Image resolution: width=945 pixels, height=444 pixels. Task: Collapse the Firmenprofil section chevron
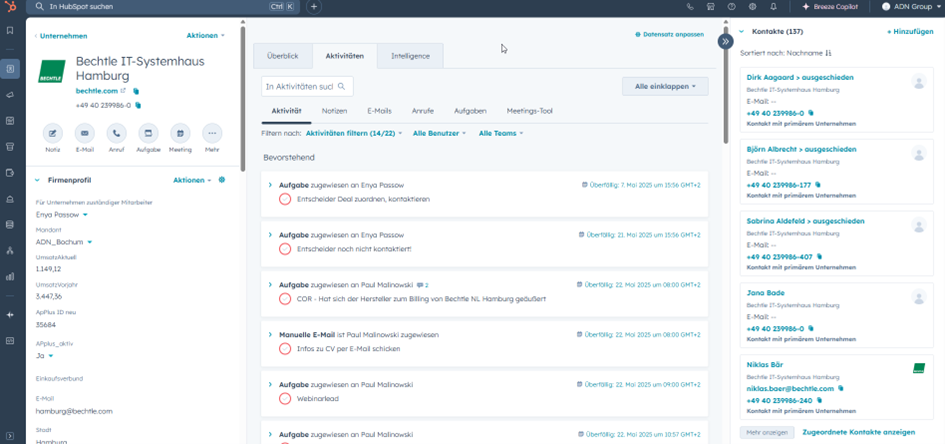point(37,180)
